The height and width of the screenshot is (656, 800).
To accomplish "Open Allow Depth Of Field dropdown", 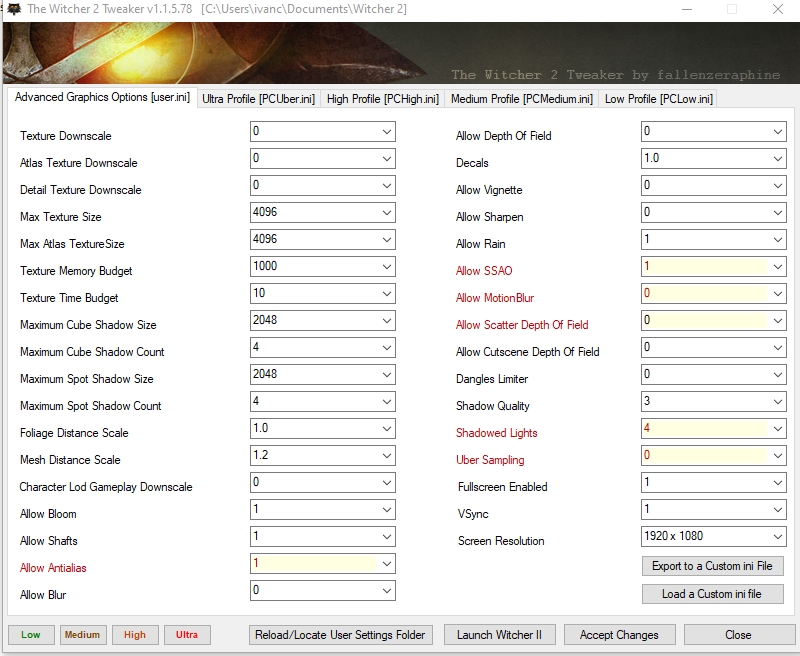I will (x=713, y=132).
